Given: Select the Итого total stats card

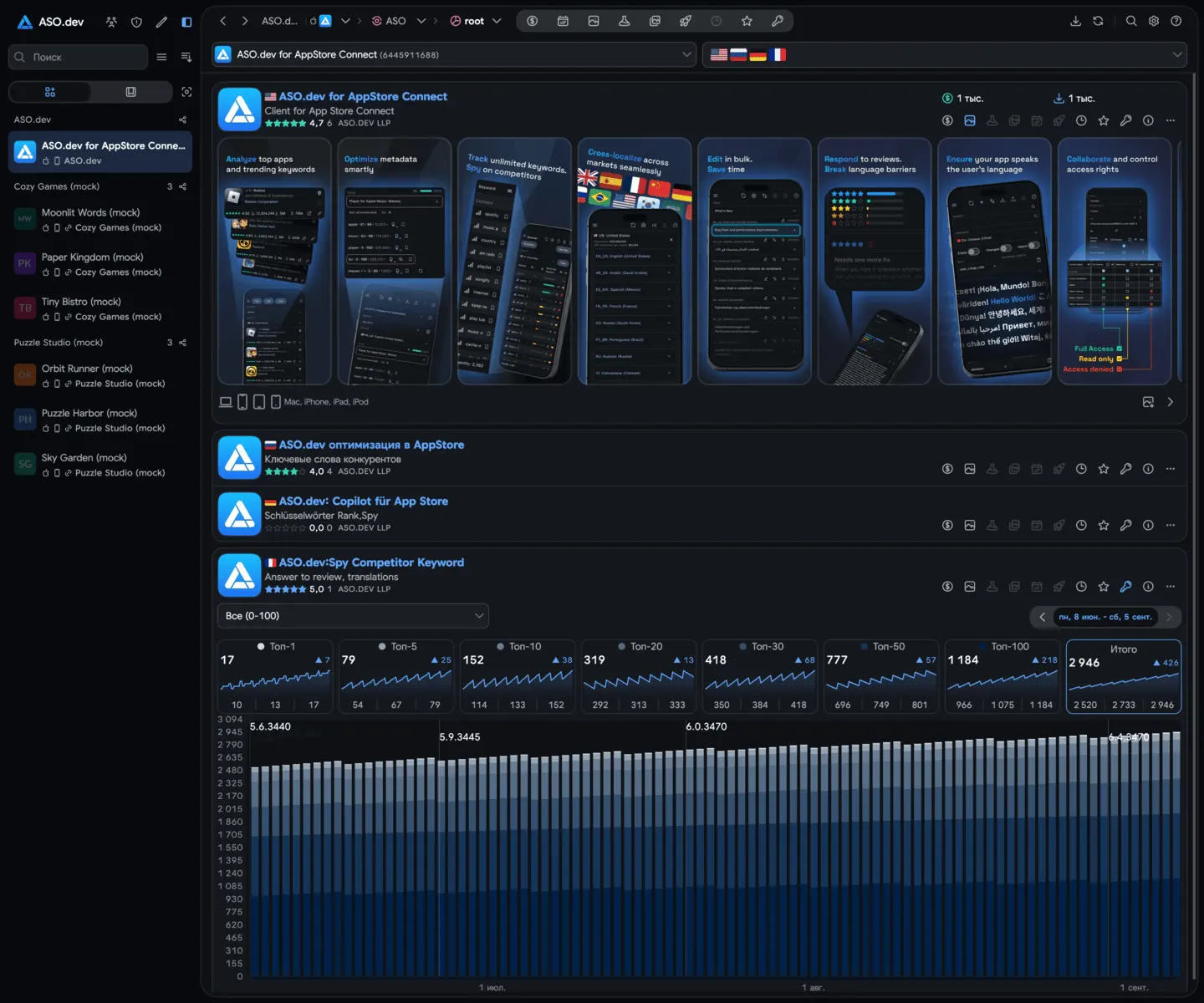Looking at the screenshot, I should [x=1124, y=677].
